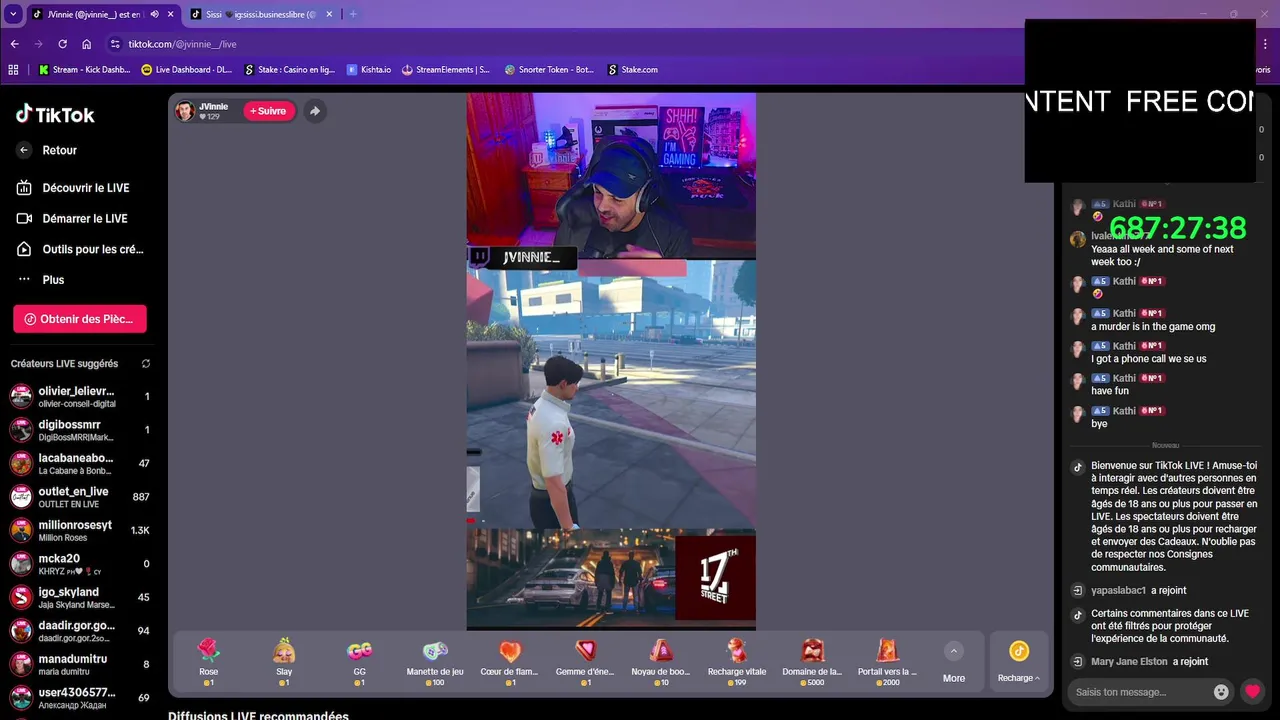This screenshot has height=720, width=1280.
Task: Go to browser home page
Action: click(87, 44)
